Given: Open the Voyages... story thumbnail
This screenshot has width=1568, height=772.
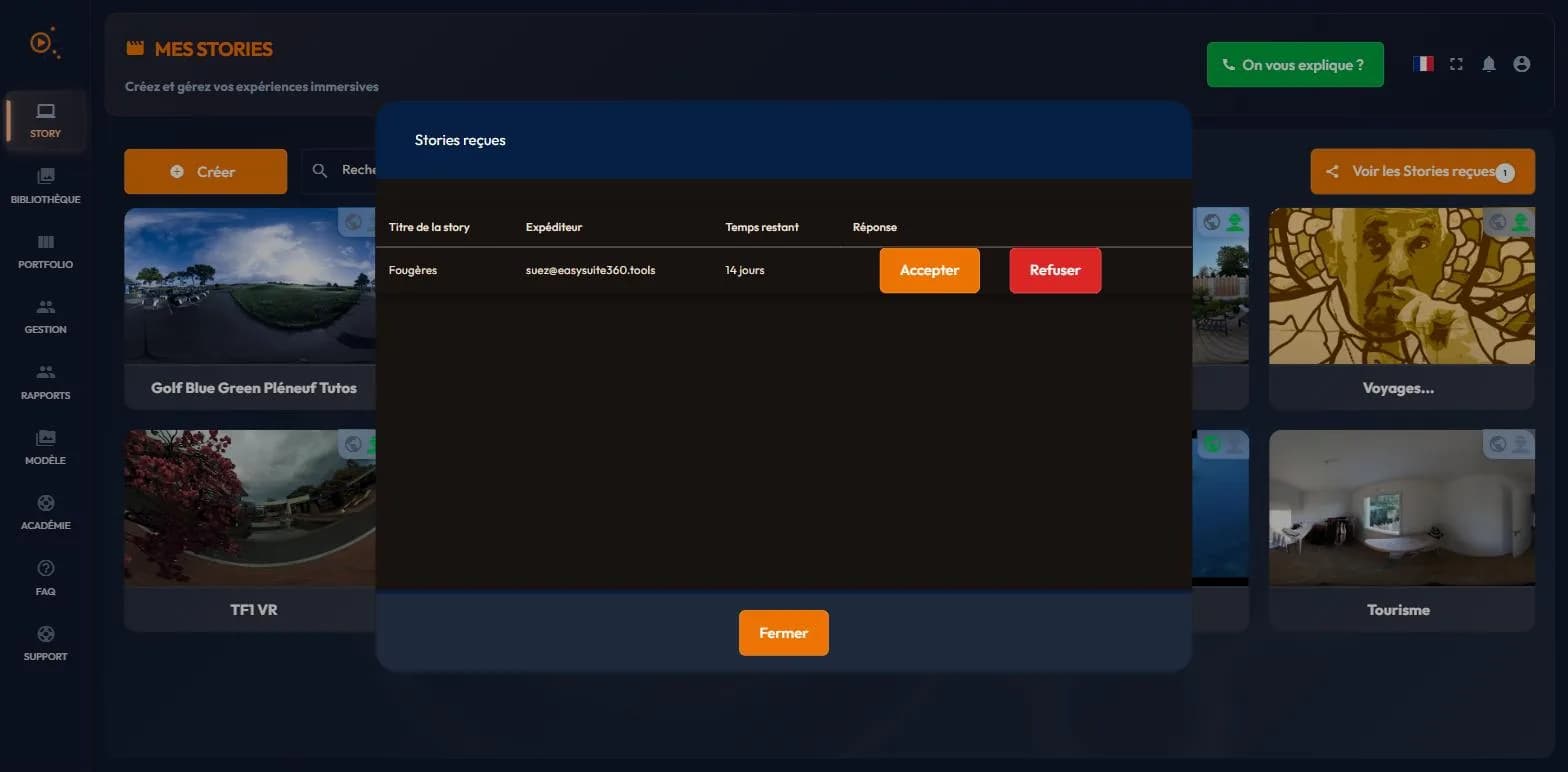Looking at the screenshot, I should tap(1402, 286).
